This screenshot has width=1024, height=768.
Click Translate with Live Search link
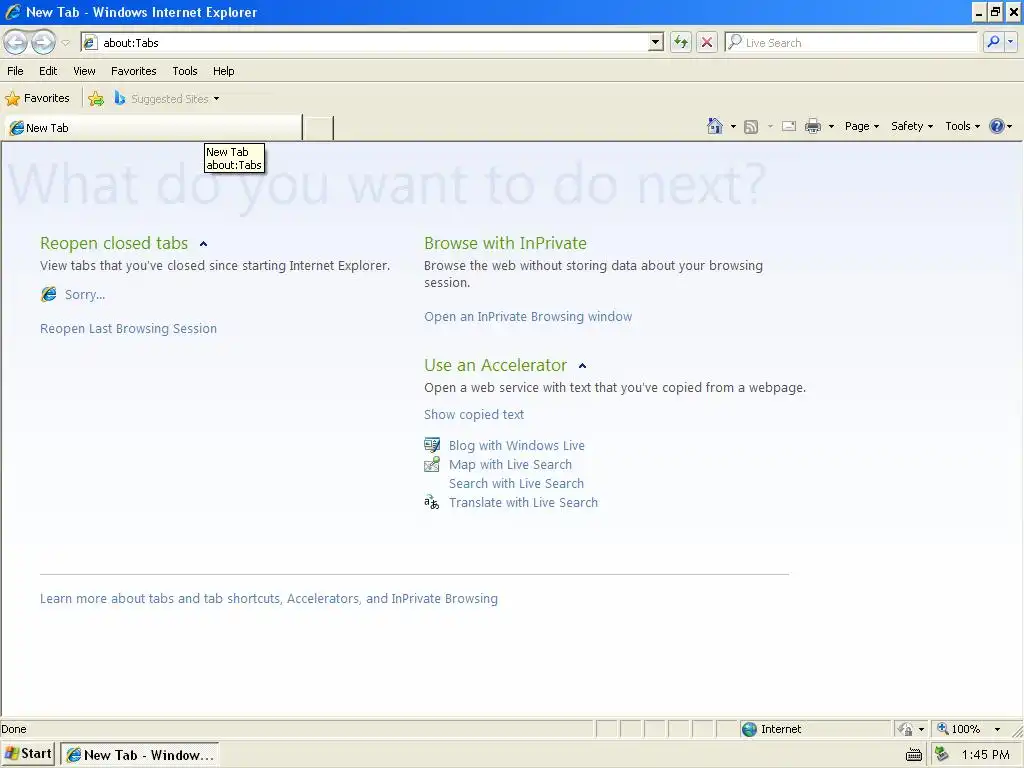(x=523, y=502)
